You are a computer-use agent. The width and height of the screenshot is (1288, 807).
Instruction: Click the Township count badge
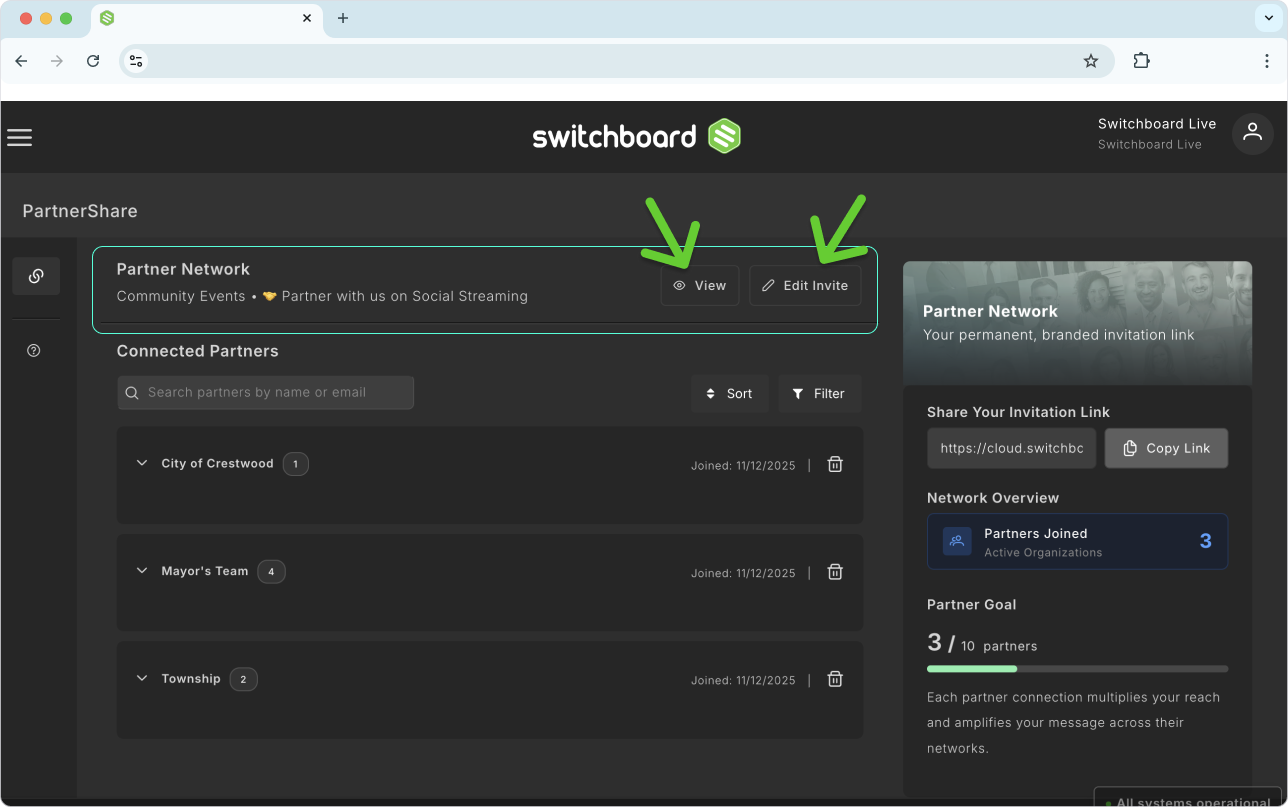(x=243, y=679)
